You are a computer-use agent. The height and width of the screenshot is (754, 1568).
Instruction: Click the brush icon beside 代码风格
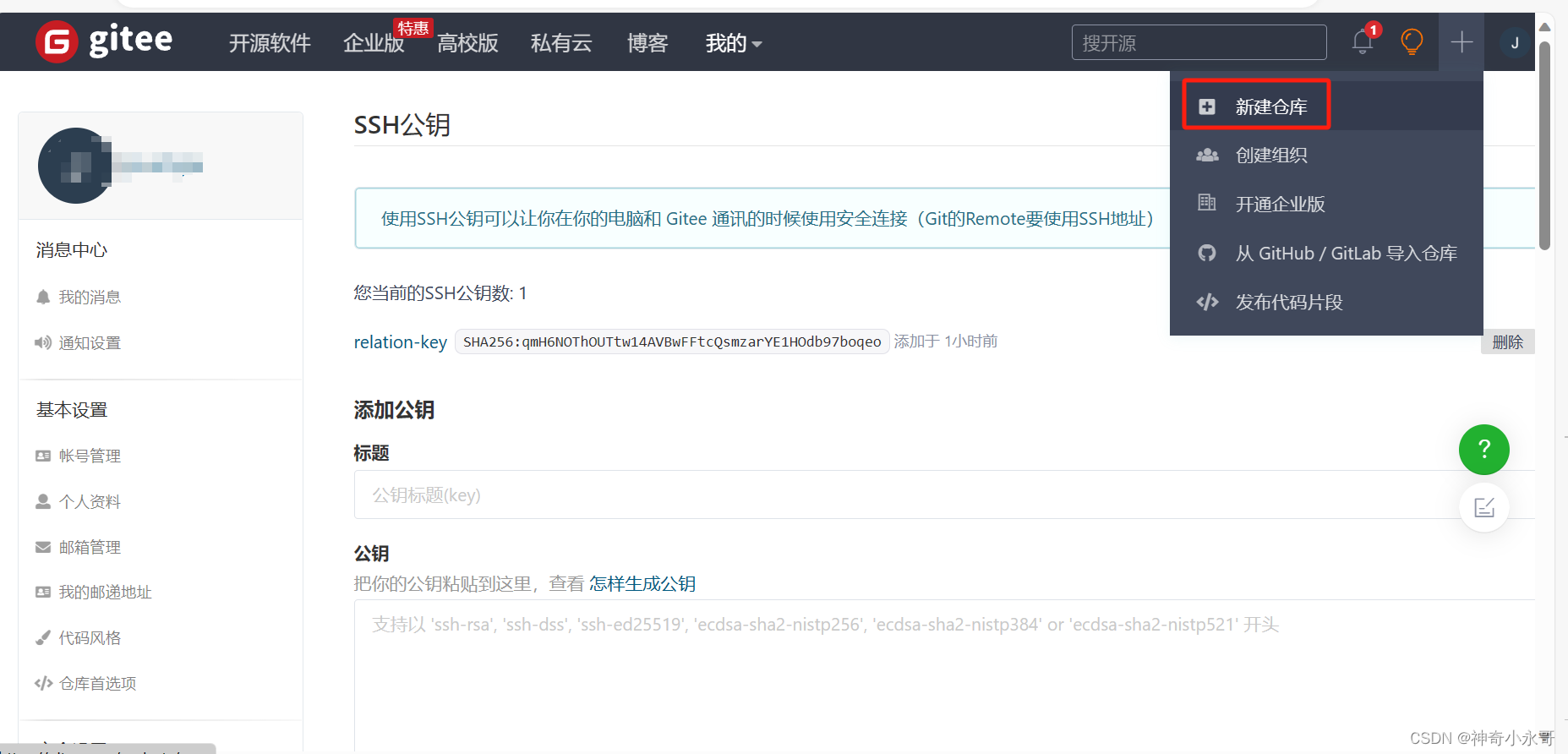pos(43,637)
